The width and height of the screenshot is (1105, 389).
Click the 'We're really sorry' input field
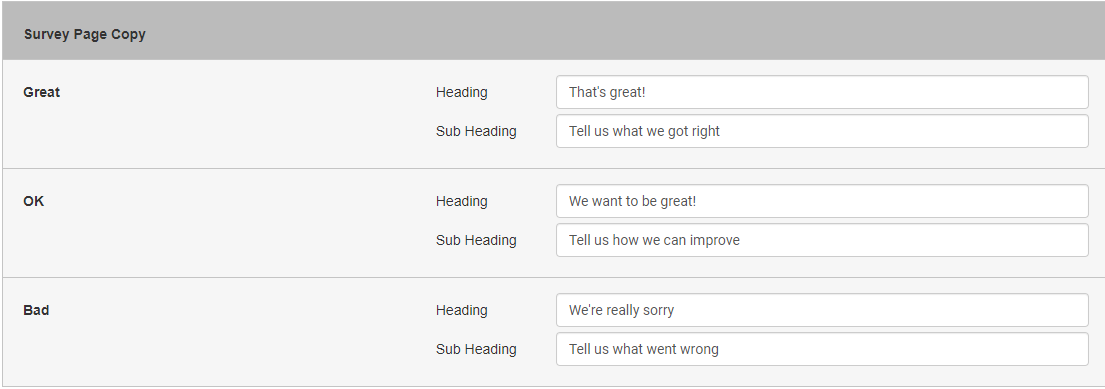822,310
